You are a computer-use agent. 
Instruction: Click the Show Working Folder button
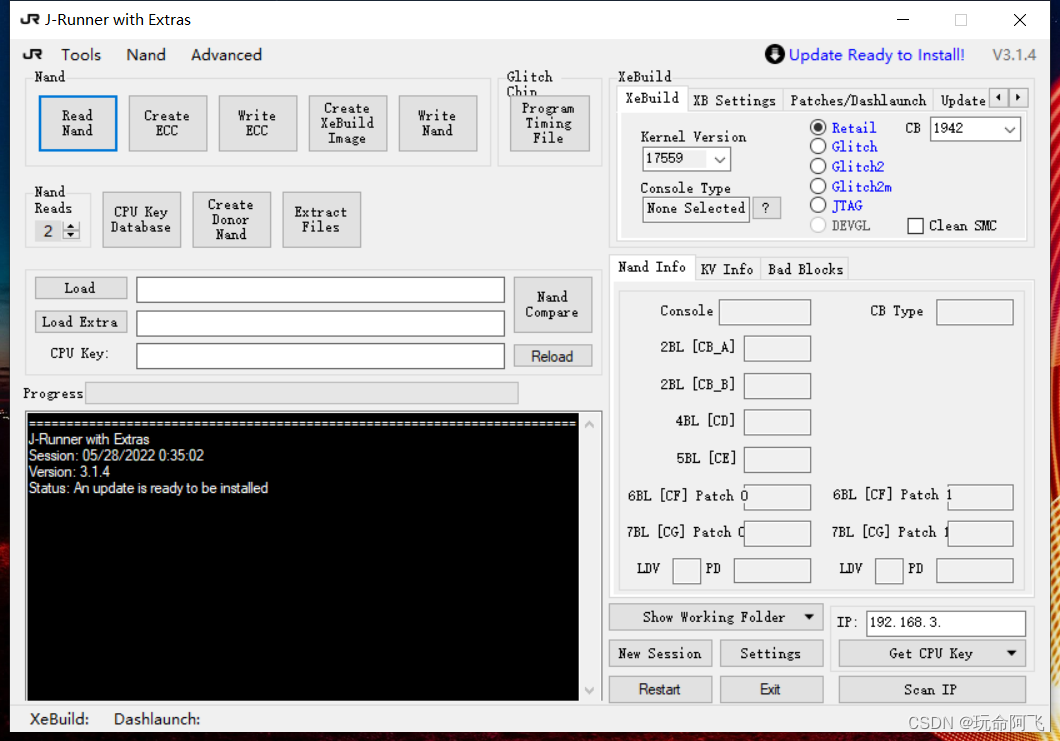[x=715, y=617]
